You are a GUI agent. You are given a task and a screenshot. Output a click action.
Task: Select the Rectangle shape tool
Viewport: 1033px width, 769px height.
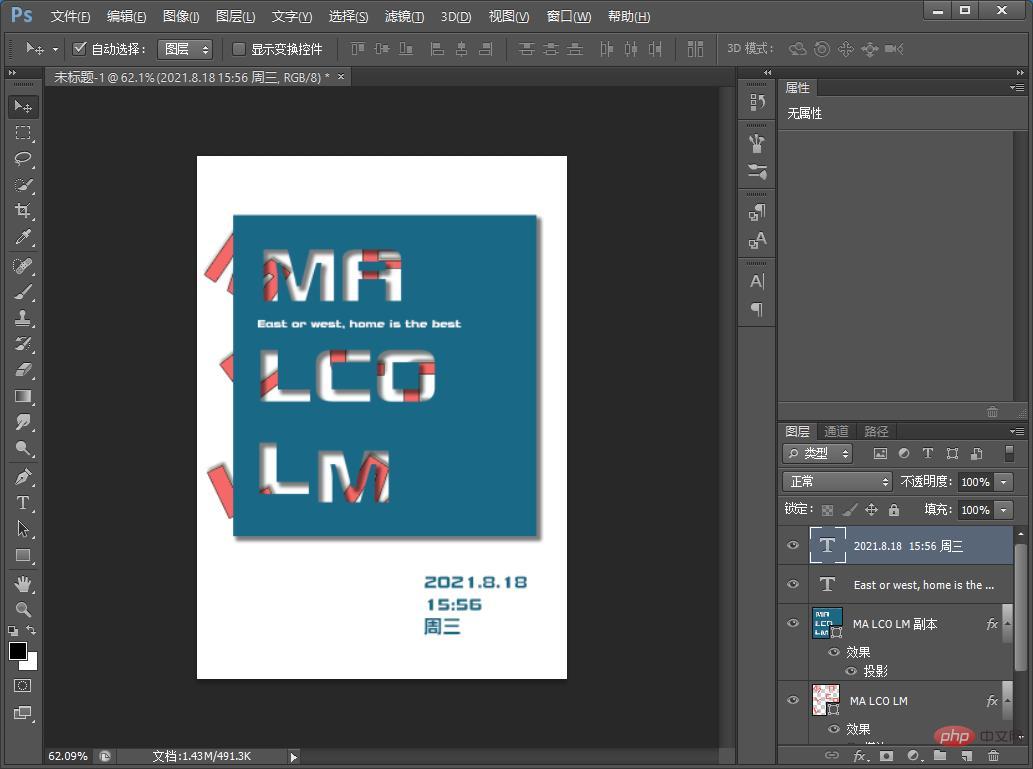(23, 555)
